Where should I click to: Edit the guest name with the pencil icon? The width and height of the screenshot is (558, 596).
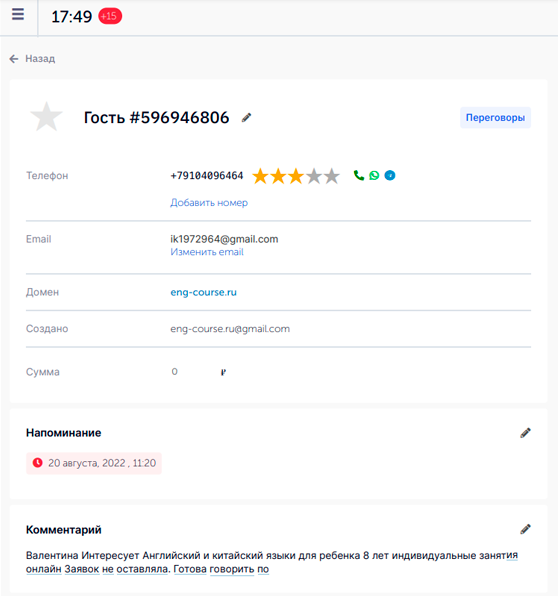[246, 118]
